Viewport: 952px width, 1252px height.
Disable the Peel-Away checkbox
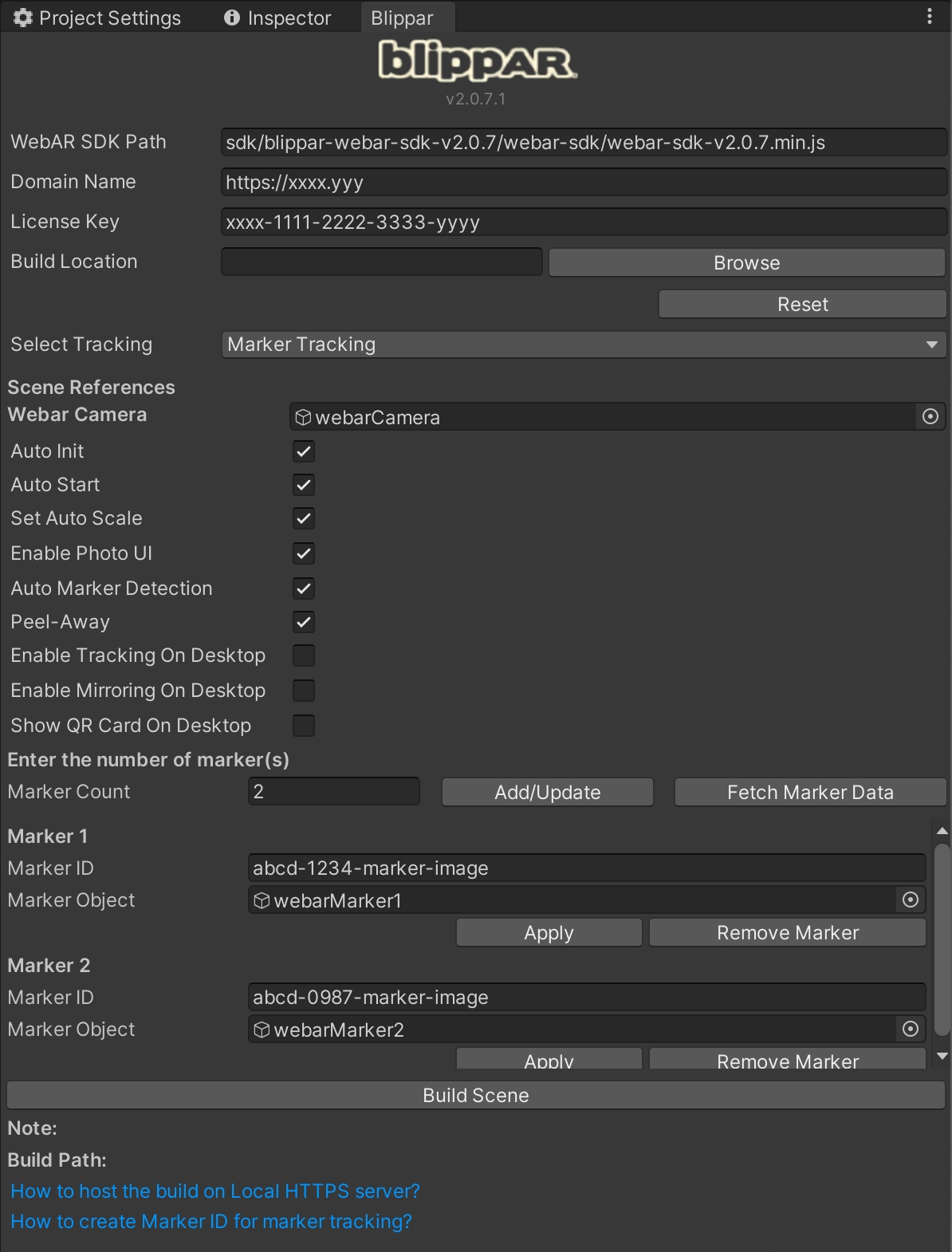coord(304,622)
